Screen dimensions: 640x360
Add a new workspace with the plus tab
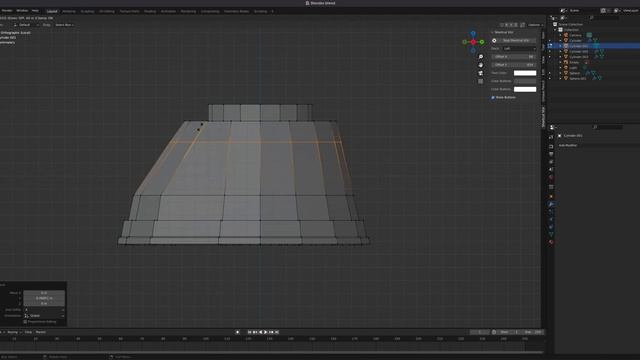[x=273, y=11]
